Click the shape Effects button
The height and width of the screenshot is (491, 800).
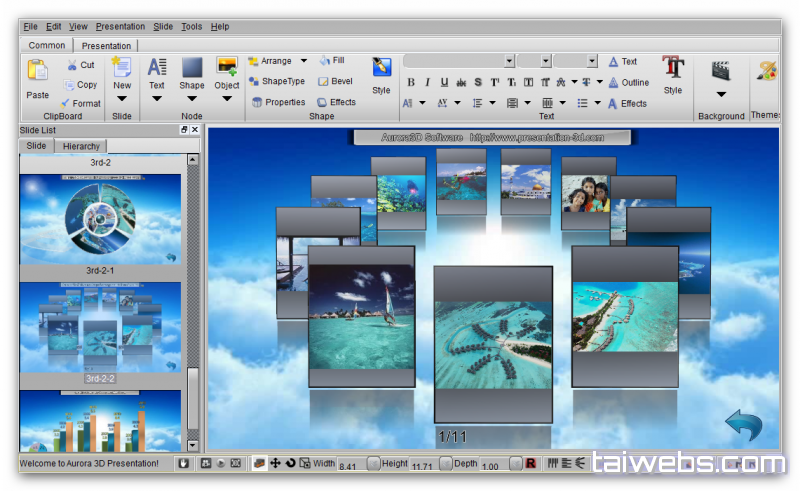pos(336,103)
